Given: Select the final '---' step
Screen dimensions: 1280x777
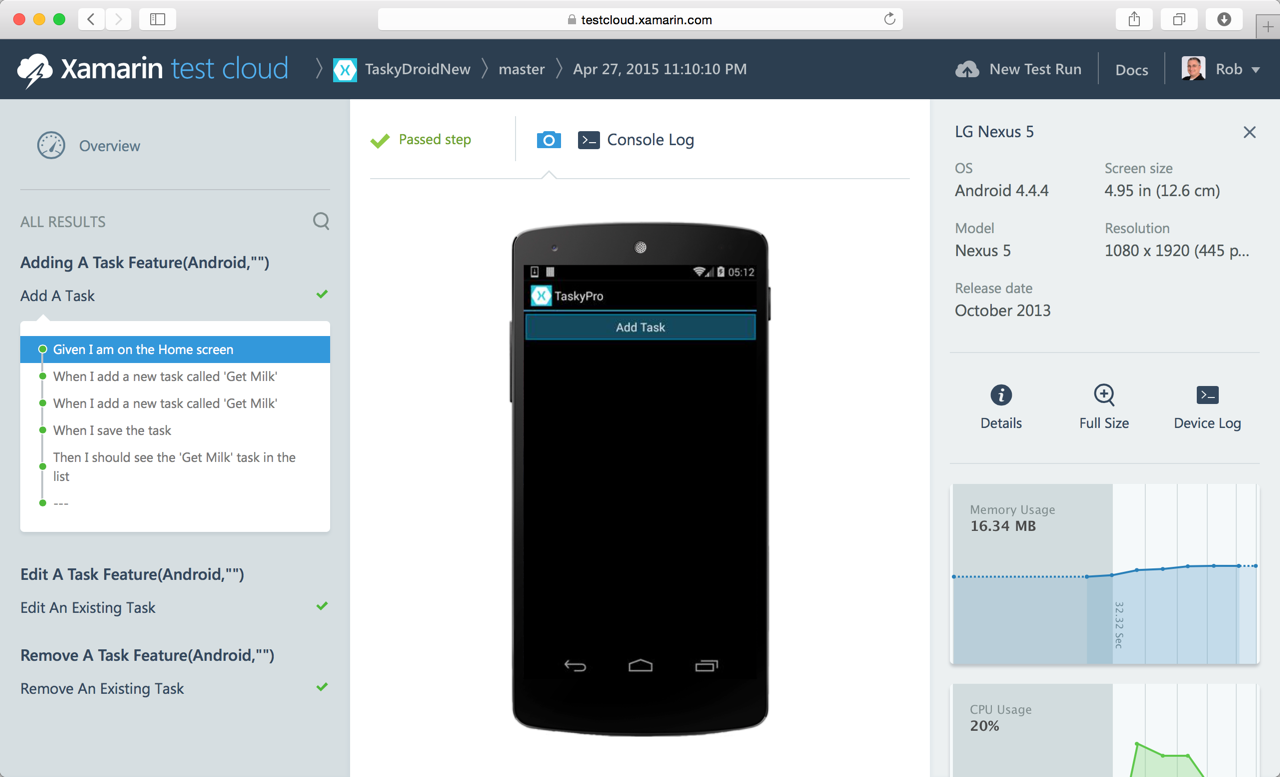Looking at the screenshot, I should [x=61, y=503].
